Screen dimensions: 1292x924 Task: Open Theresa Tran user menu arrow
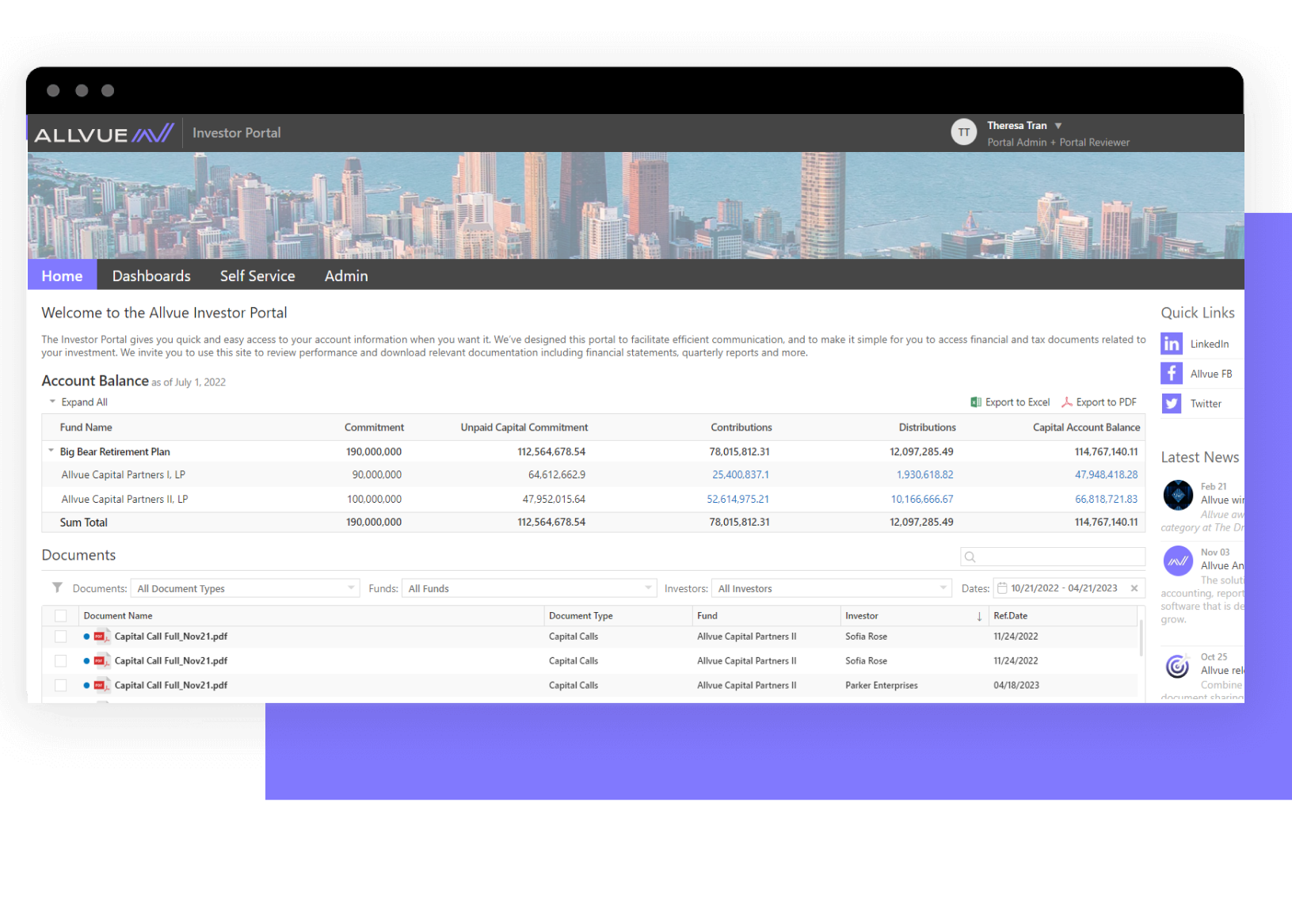click(x=1058, y=126)
